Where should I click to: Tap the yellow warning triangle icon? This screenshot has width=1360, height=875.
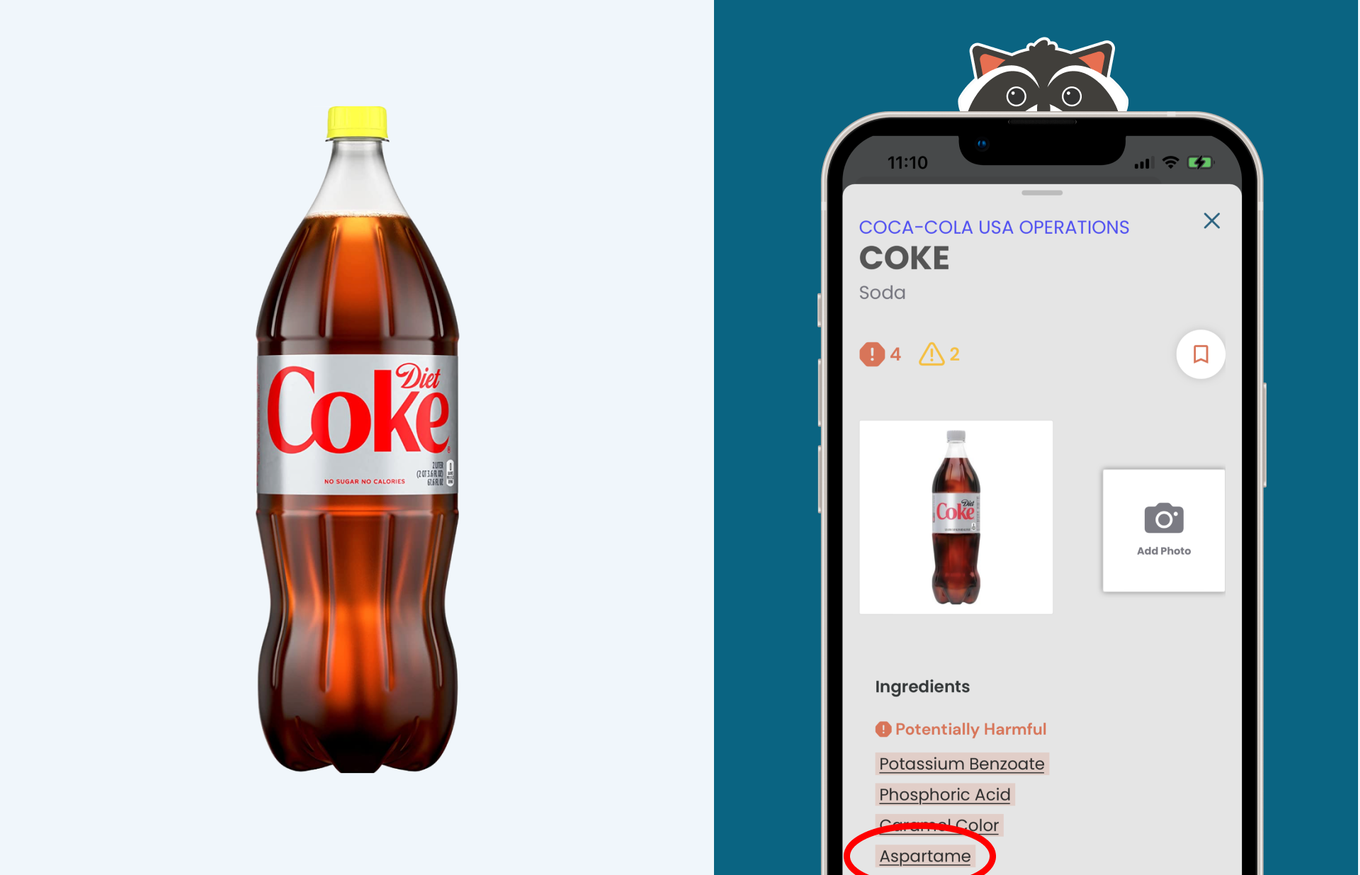point(931,354)
